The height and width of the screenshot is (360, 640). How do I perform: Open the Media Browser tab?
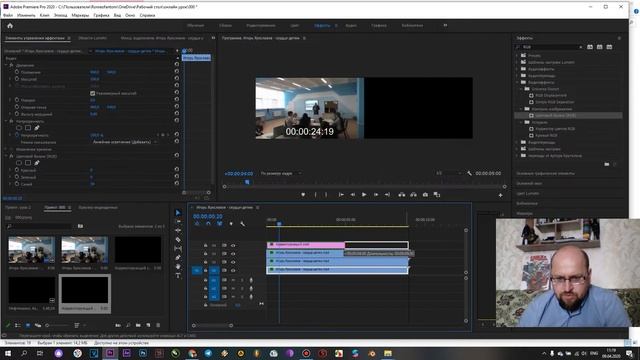tap(98, 207)
